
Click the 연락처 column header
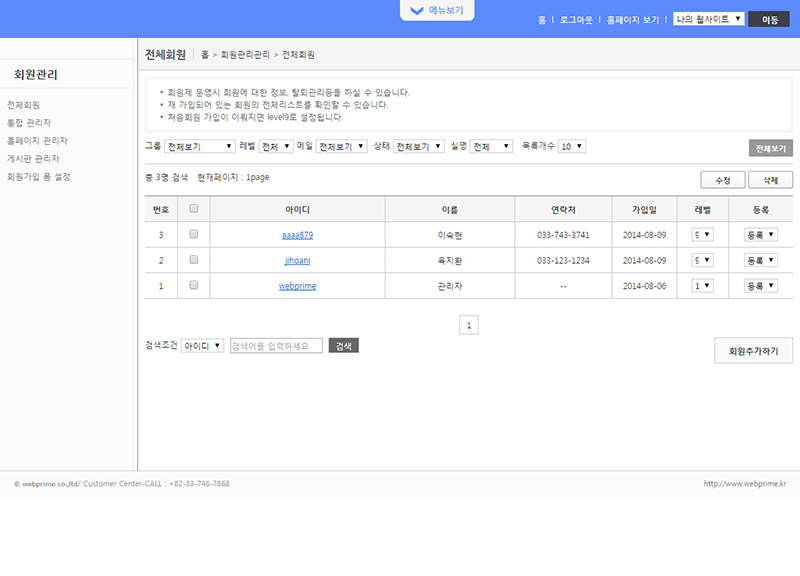pos(563,210)
